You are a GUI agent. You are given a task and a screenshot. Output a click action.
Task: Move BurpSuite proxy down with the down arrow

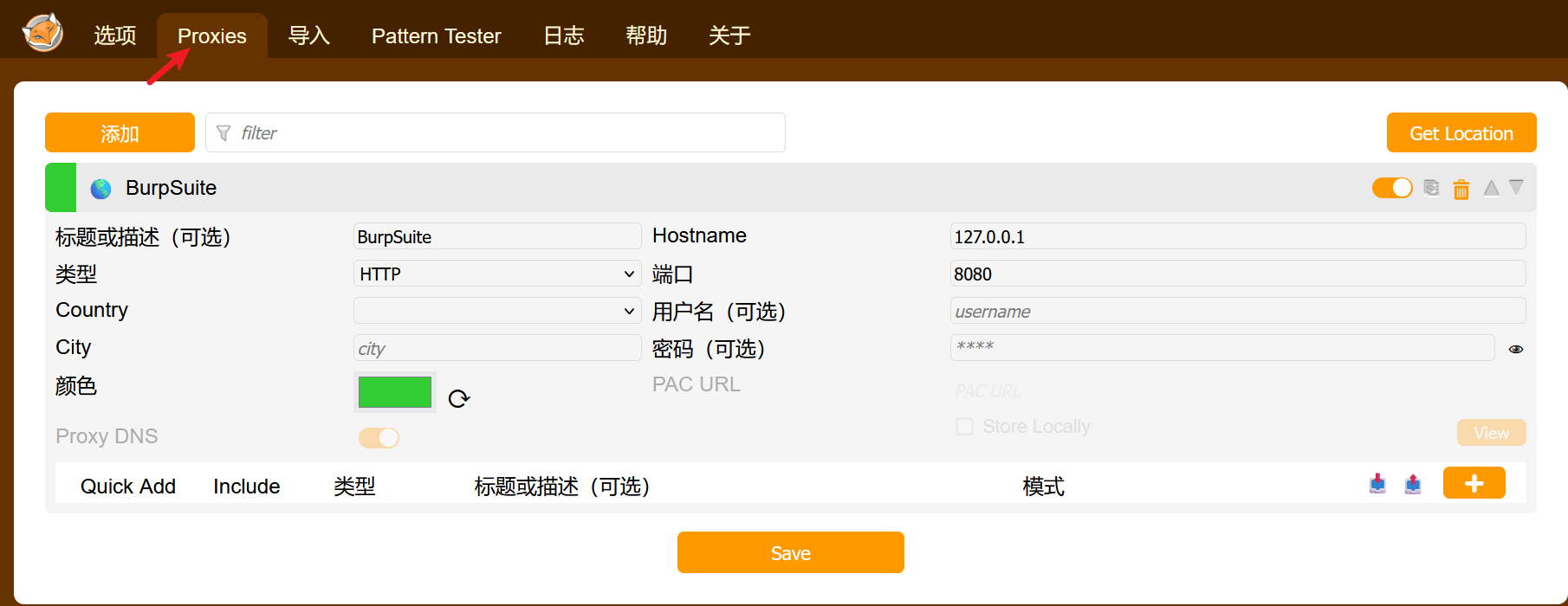click(x=1516, y=188)
